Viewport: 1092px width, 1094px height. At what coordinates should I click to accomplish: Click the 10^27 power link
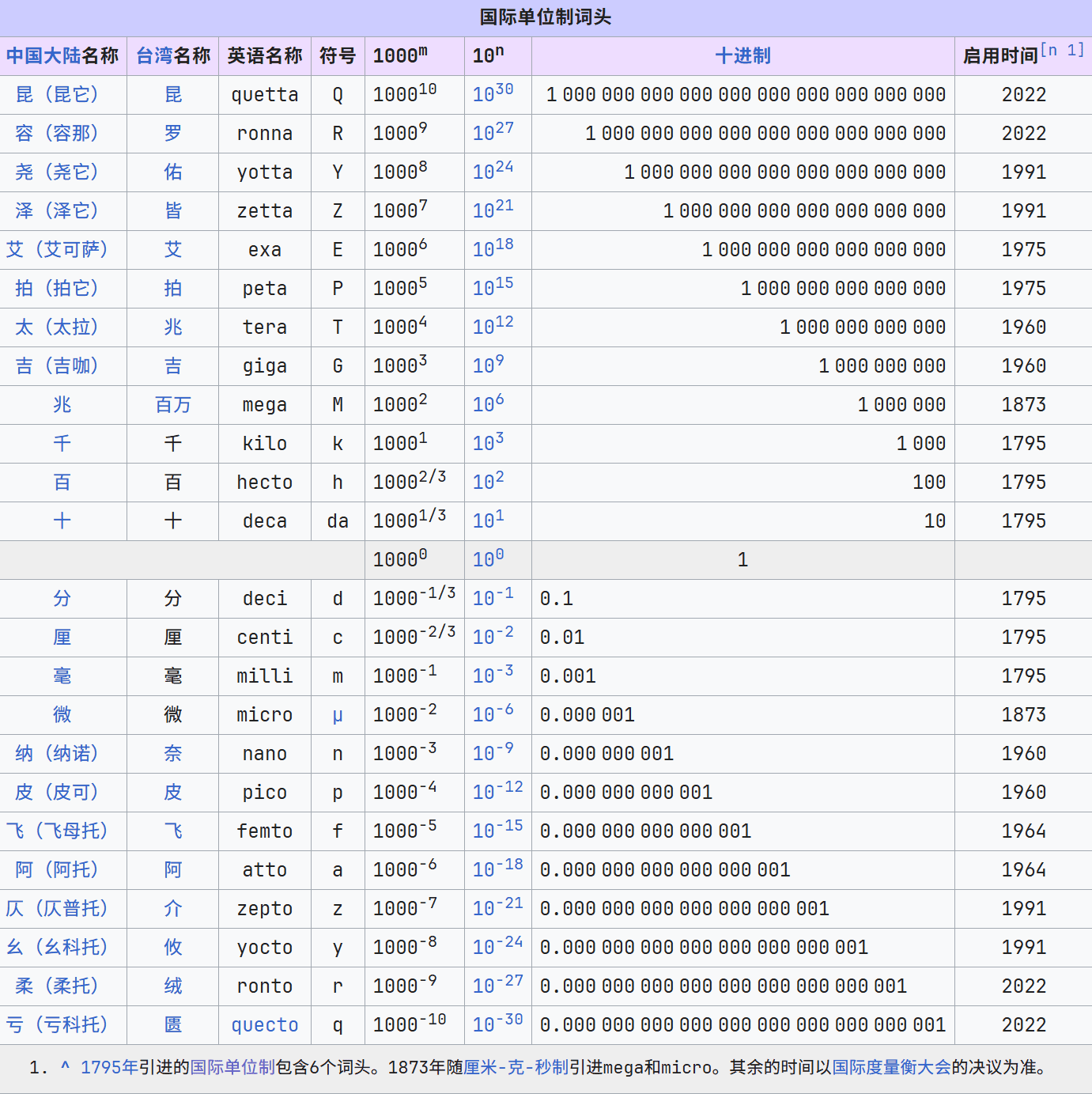click(x=493, y=132)
